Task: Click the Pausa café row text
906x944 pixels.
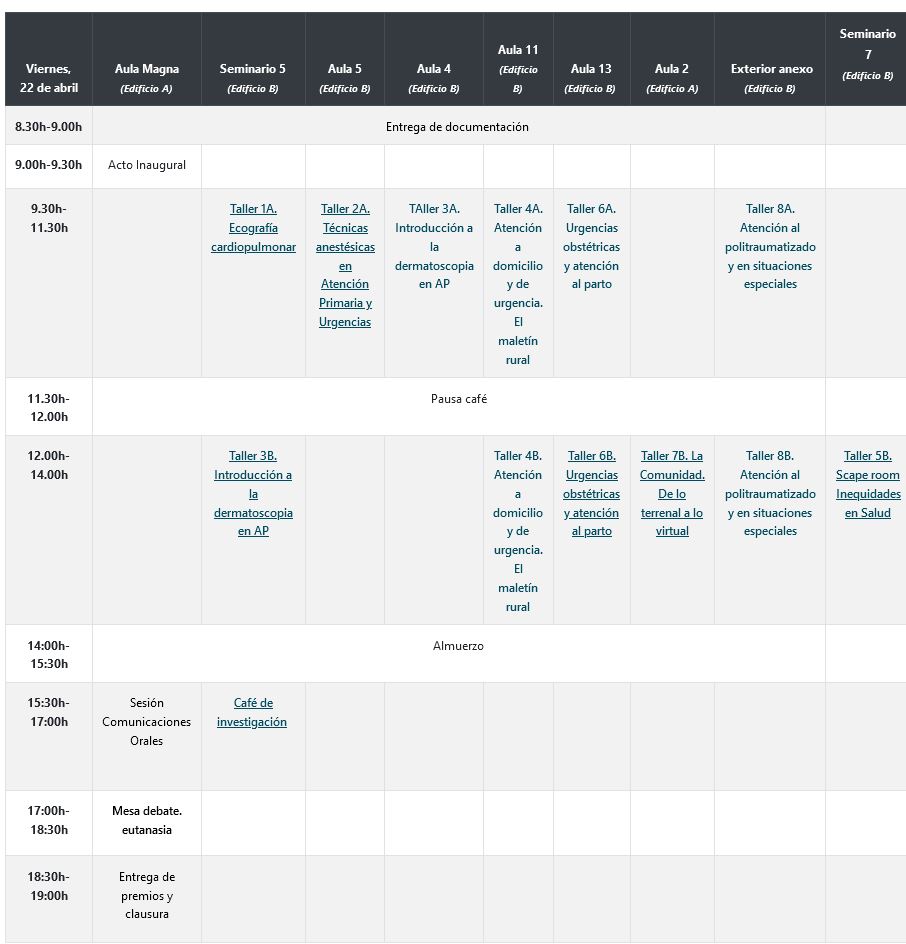Action: (x=459, y=399)
